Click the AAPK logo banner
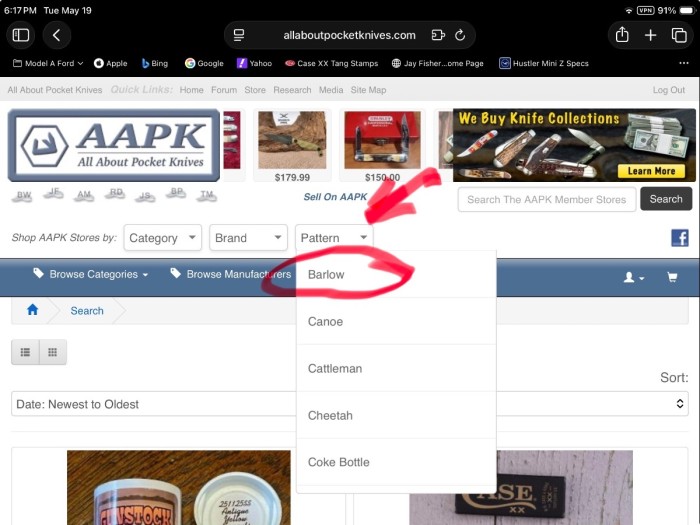 (114, 145)
